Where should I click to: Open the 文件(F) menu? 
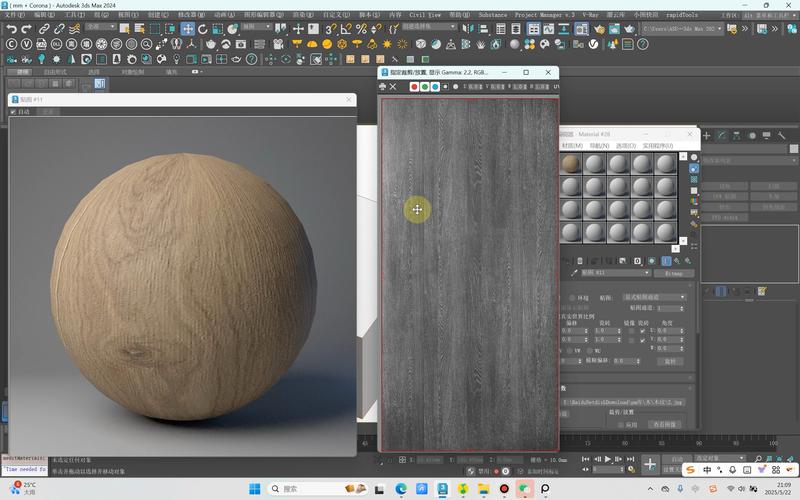14,15
